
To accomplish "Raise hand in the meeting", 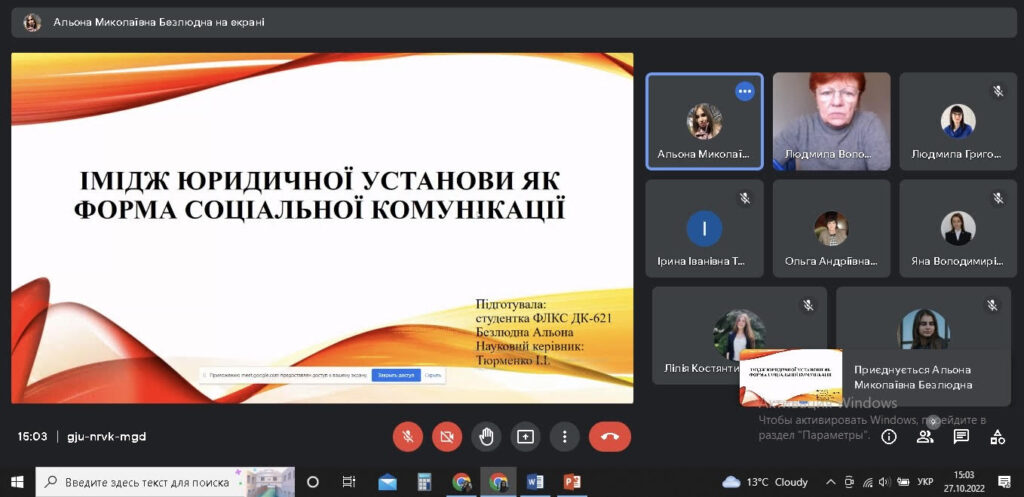I will coord(486,437).
